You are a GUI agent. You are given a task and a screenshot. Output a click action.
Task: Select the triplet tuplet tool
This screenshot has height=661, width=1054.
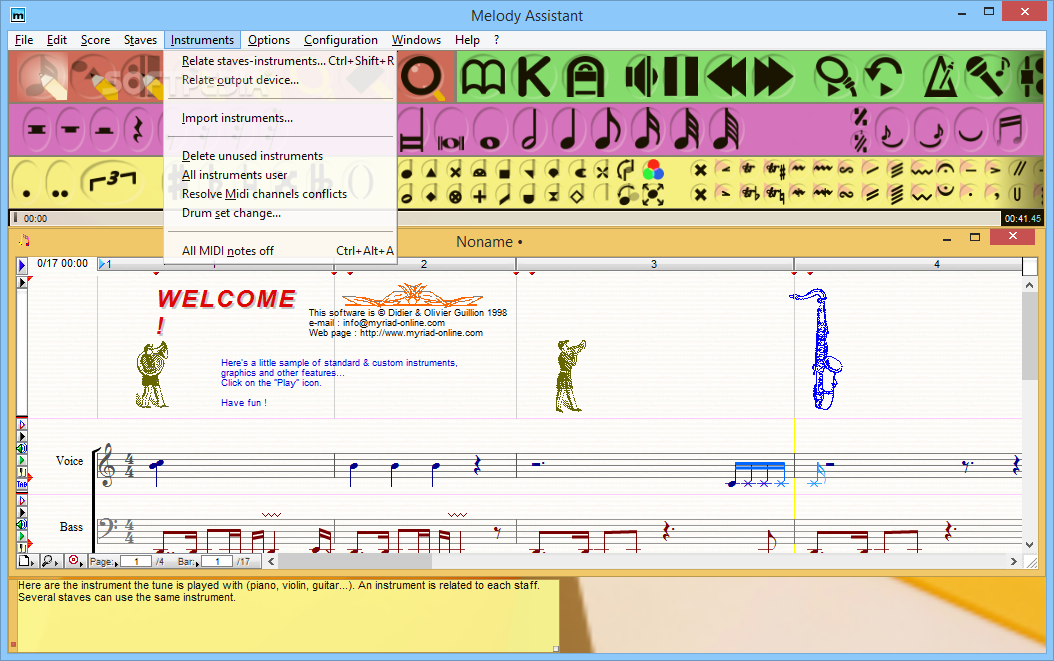pos(112,180)
